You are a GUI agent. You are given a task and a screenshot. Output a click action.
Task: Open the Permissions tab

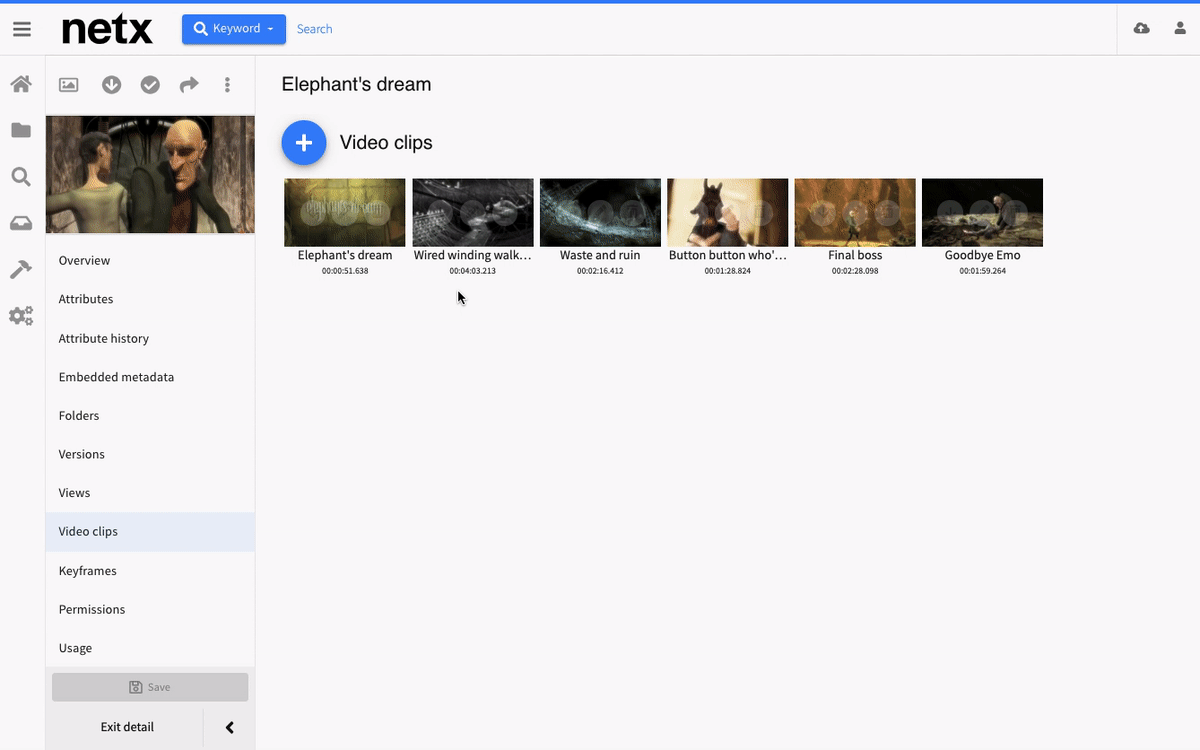tap(150, 609)
